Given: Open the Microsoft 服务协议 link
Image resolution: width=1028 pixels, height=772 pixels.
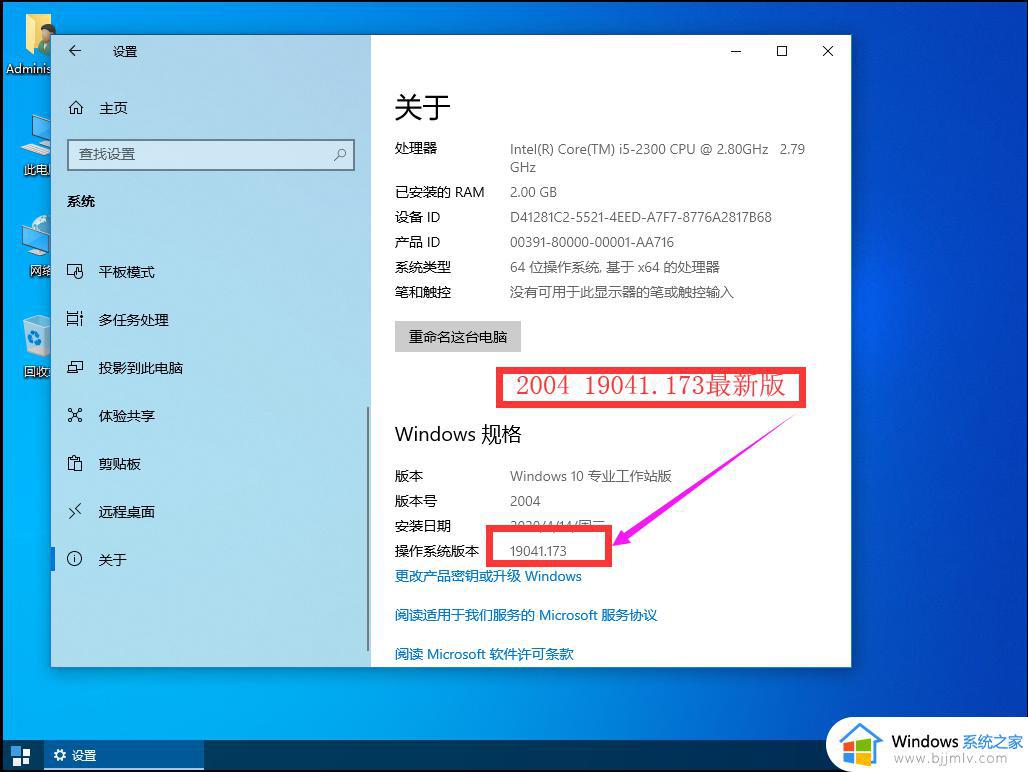Looking at the screenshot, I should (x=526, y=615).
